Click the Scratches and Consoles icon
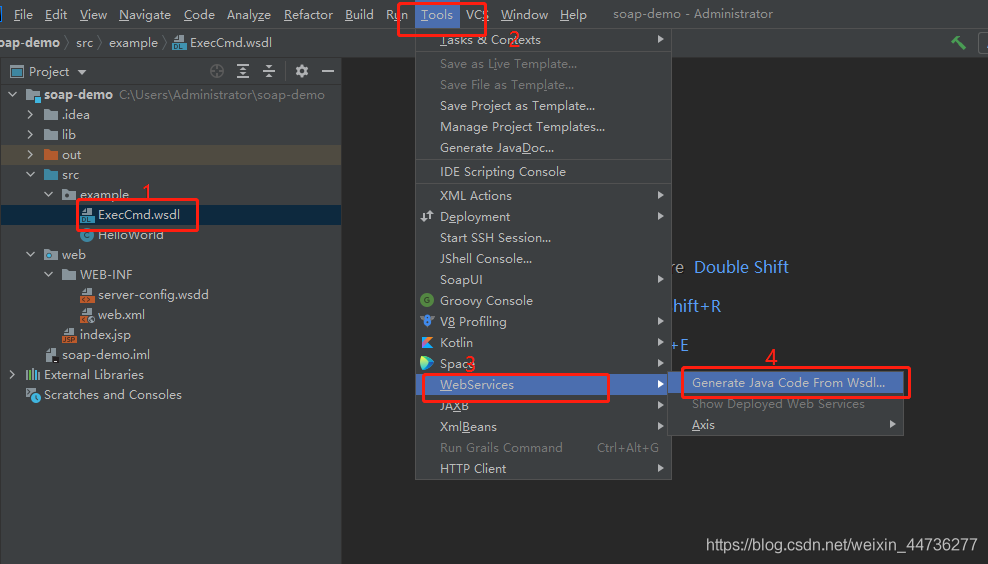The height and width of the screenshot is (564, 988). click(x=33, y=395)
